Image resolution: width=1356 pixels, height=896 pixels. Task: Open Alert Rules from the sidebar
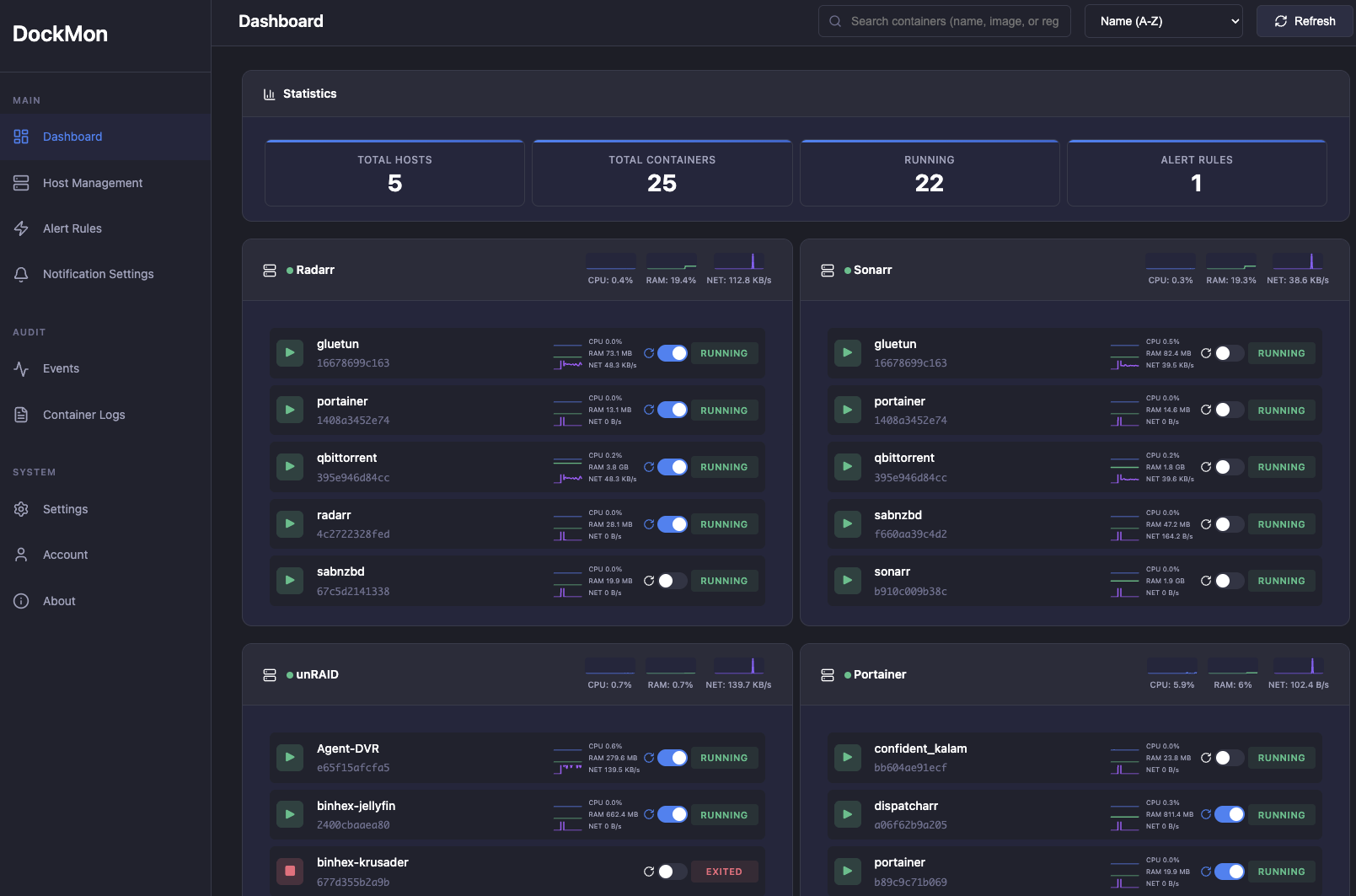point(72,228)
